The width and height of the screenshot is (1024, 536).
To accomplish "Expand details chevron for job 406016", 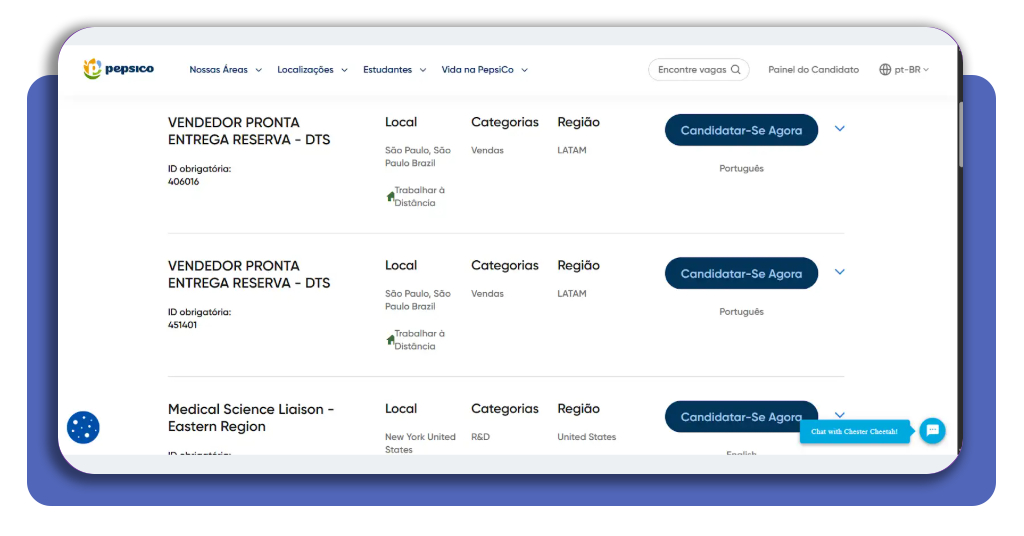I will [x=840, y=129].
